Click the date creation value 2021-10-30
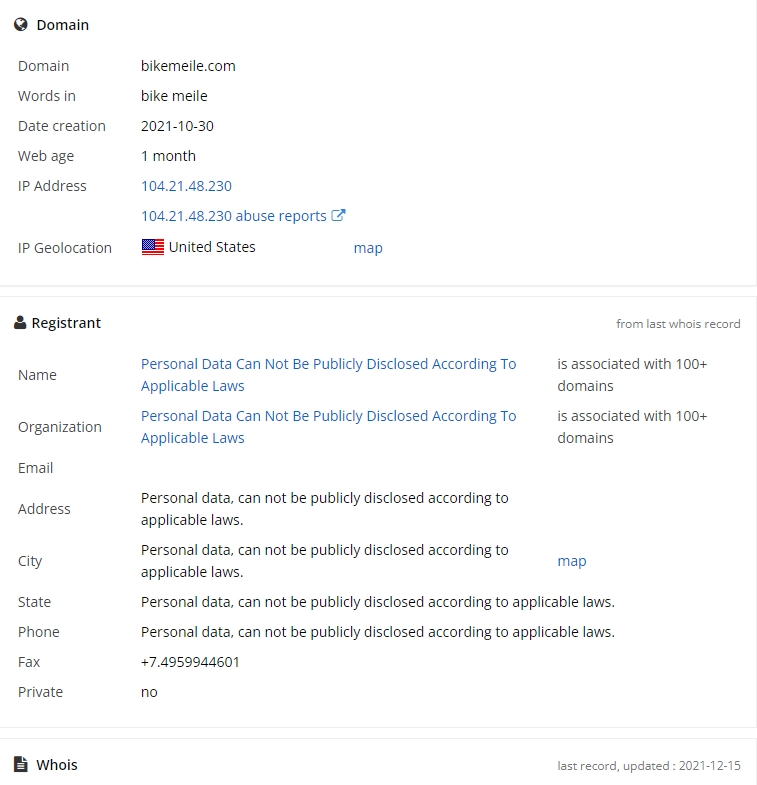This screenshot has height=785, width=757. tap(177, 126)
